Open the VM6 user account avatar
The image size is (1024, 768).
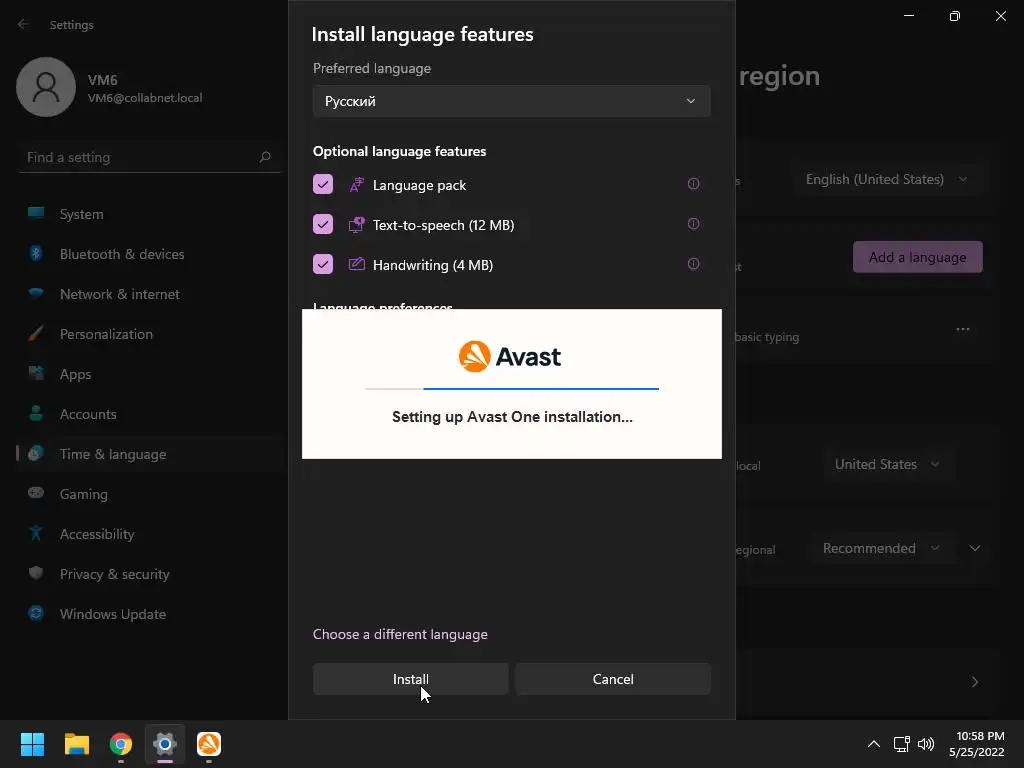(x=46, y=87)
